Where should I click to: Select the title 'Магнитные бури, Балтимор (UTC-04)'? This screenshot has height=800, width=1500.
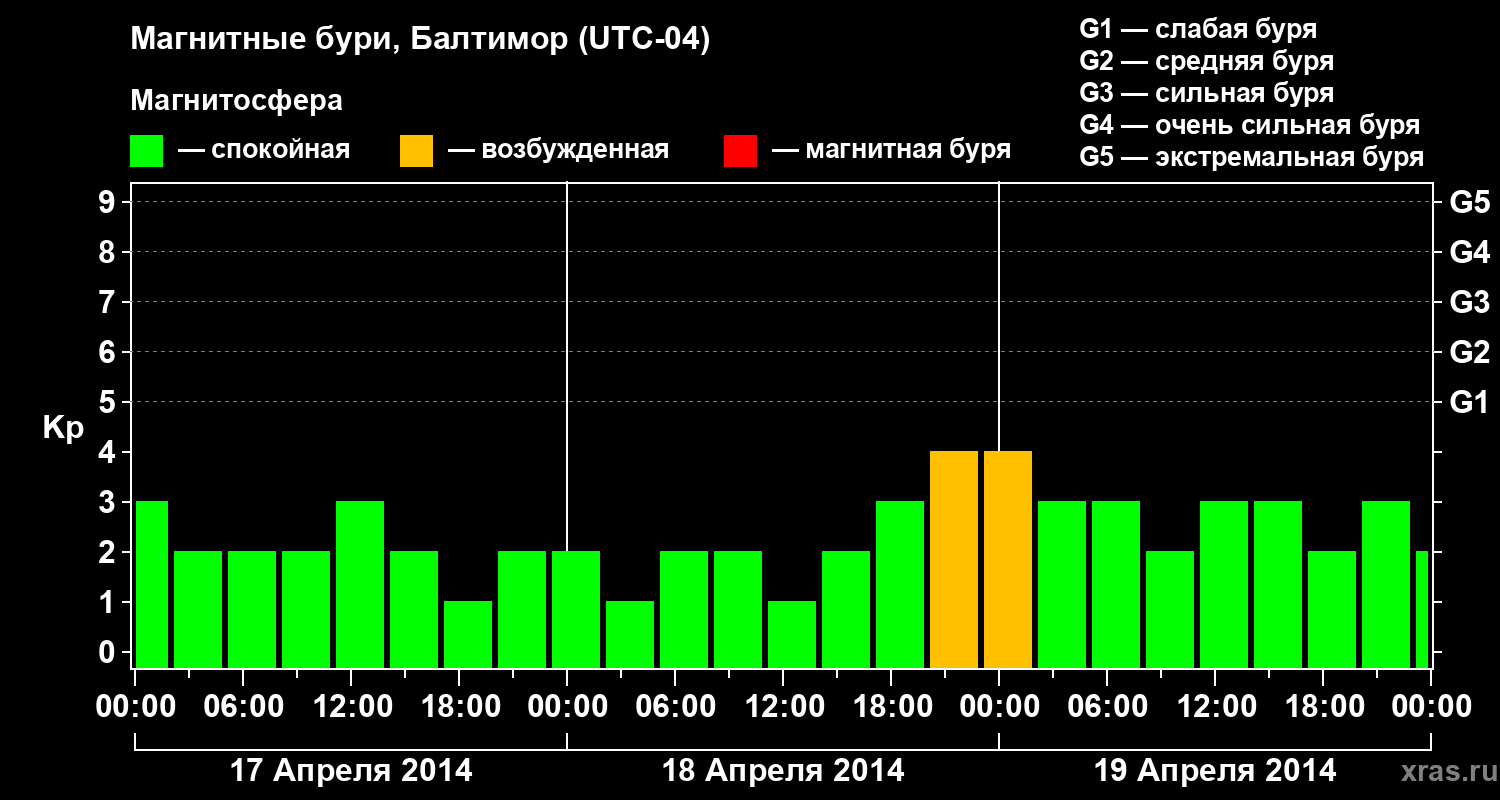[420, 40]
